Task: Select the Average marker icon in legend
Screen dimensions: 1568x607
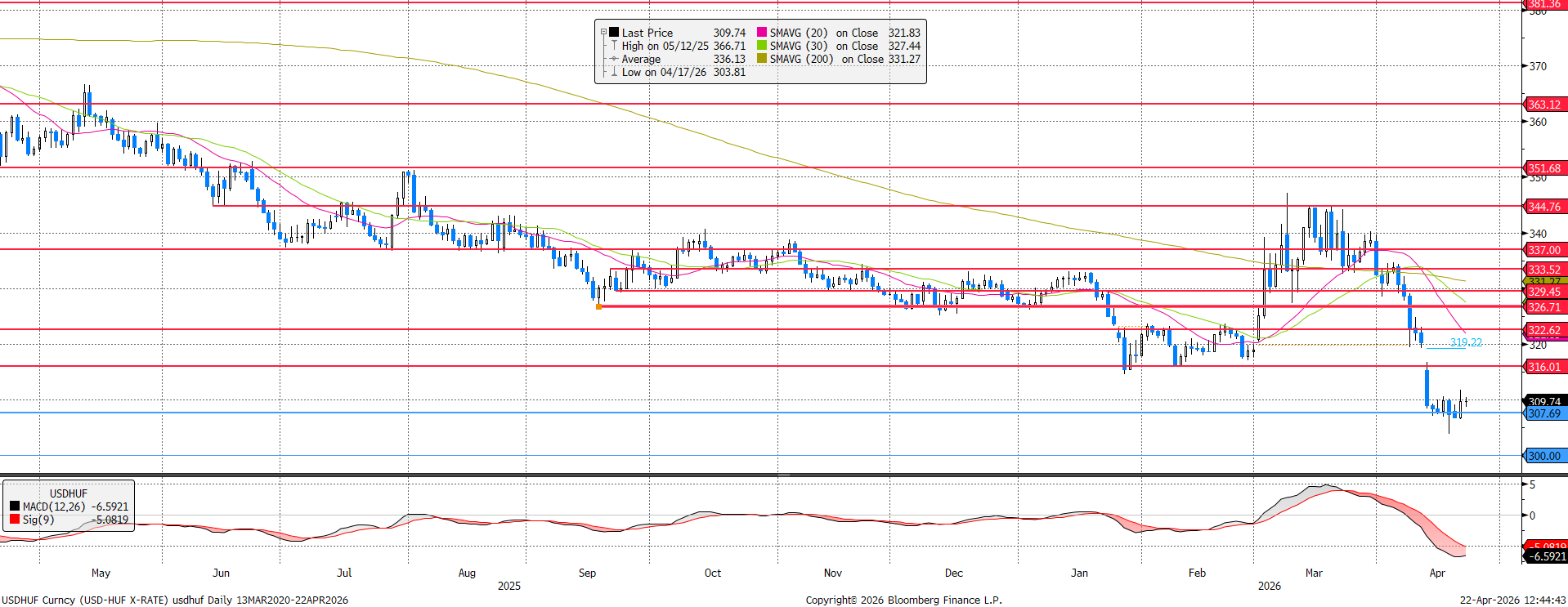Action: pyautogui.click(x=614, y=59)
